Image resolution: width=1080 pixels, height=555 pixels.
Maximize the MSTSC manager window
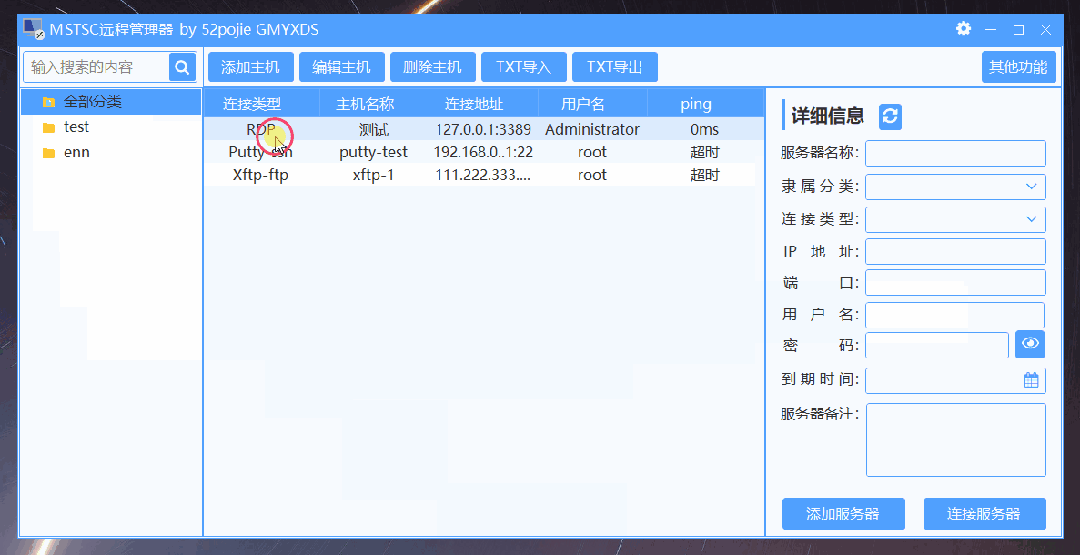[x=1019, y=29]
